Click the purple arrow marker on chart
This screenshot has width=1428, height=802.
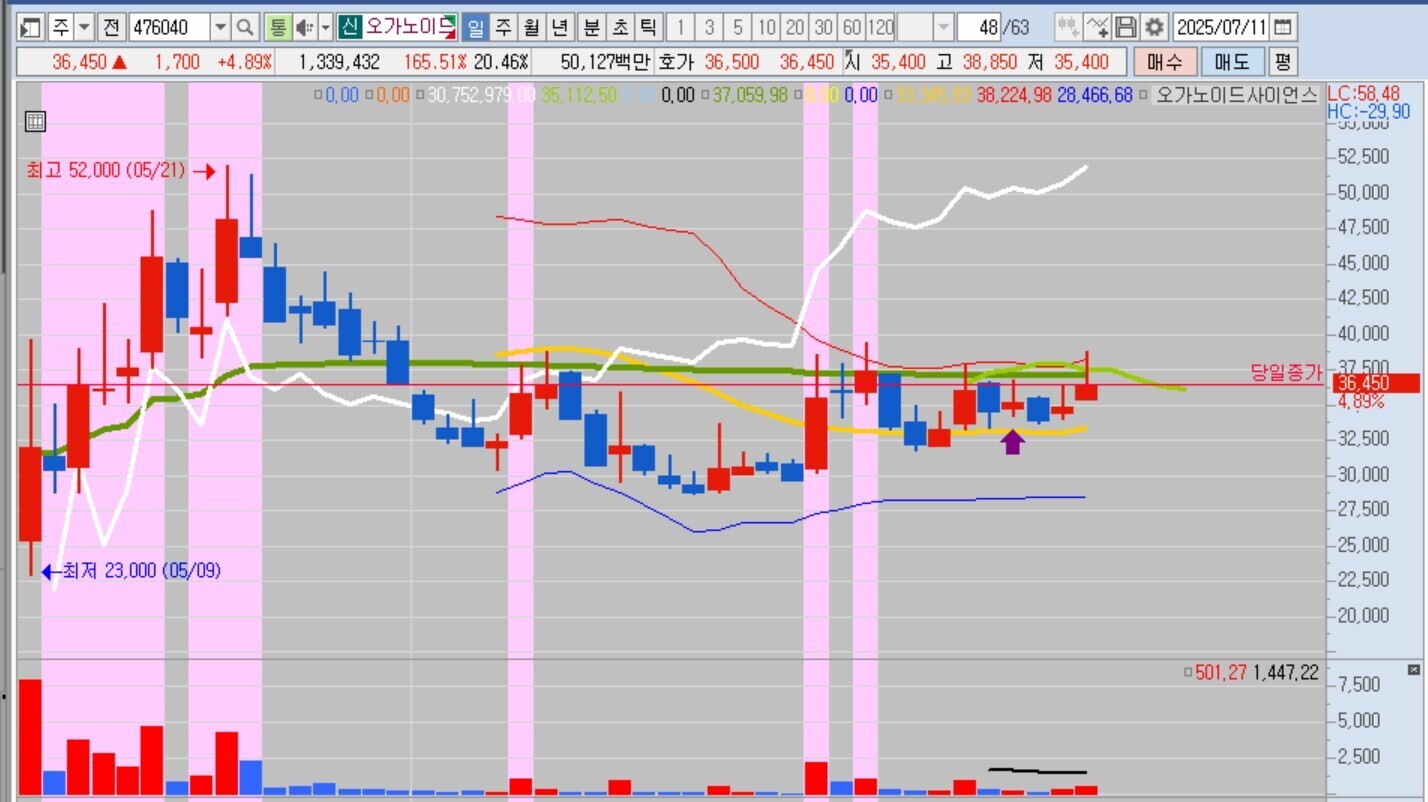[x=1013, y=441]
